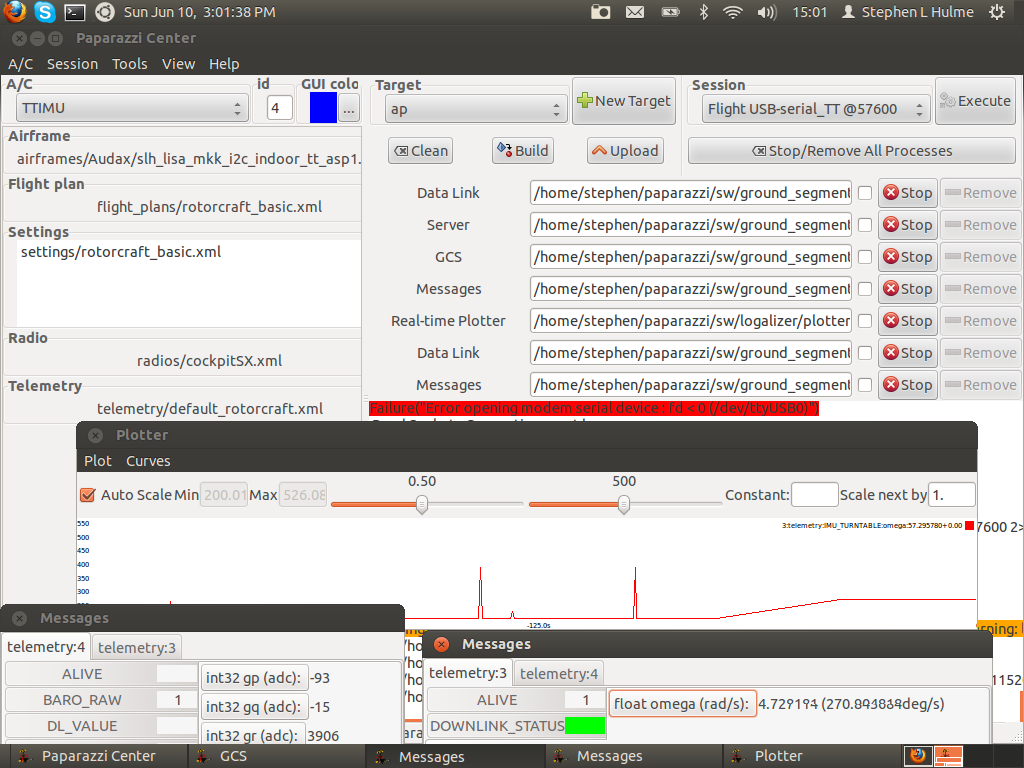Stop the Real-time Plotter process

pyautogui.click(x=908, y=321)
